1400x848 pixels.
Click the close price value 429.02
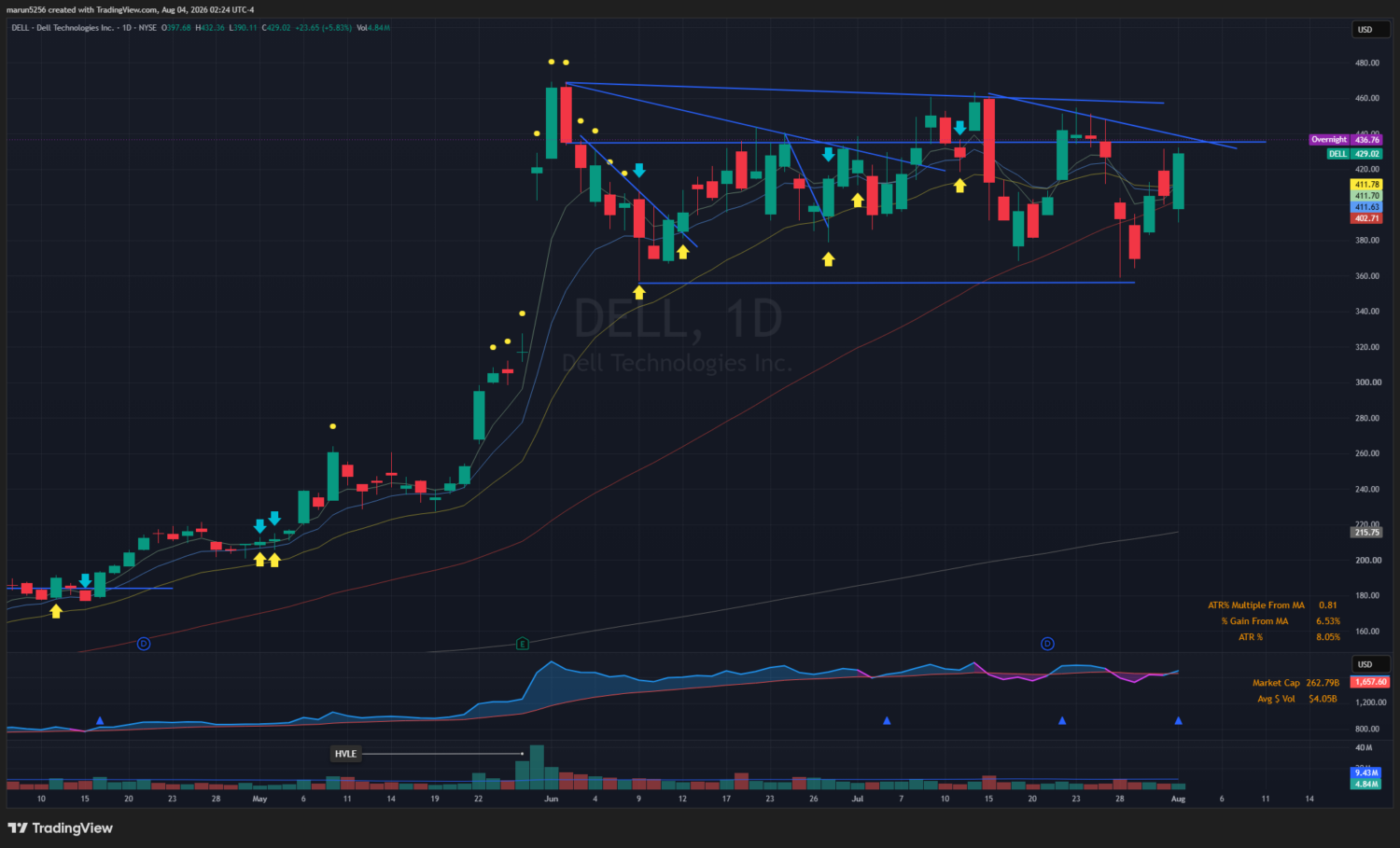[x=278, y=28]
